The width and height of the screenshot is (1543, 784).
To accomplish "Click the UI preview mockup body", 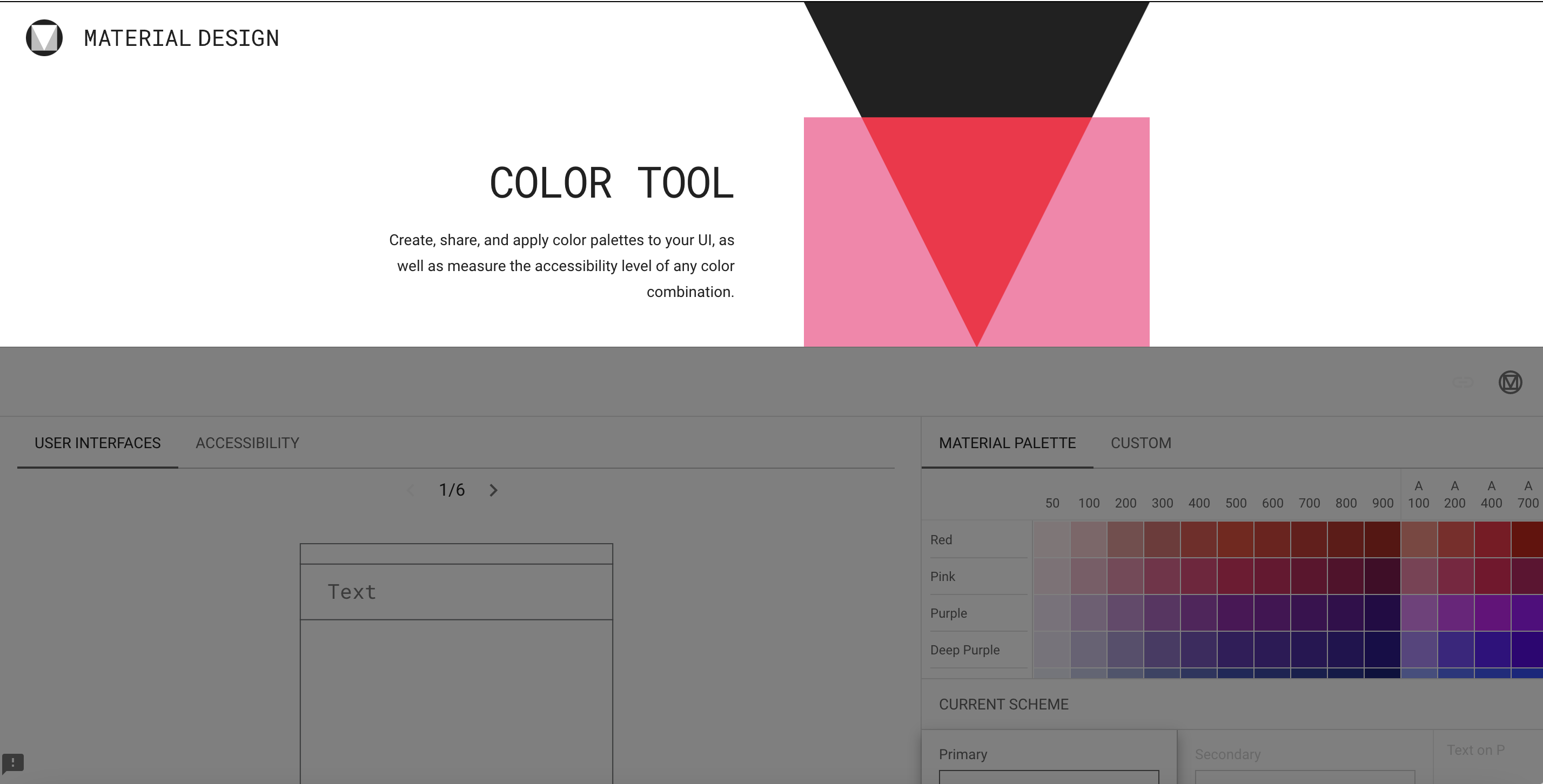I will pyautogui.click(x=457, y=701).
